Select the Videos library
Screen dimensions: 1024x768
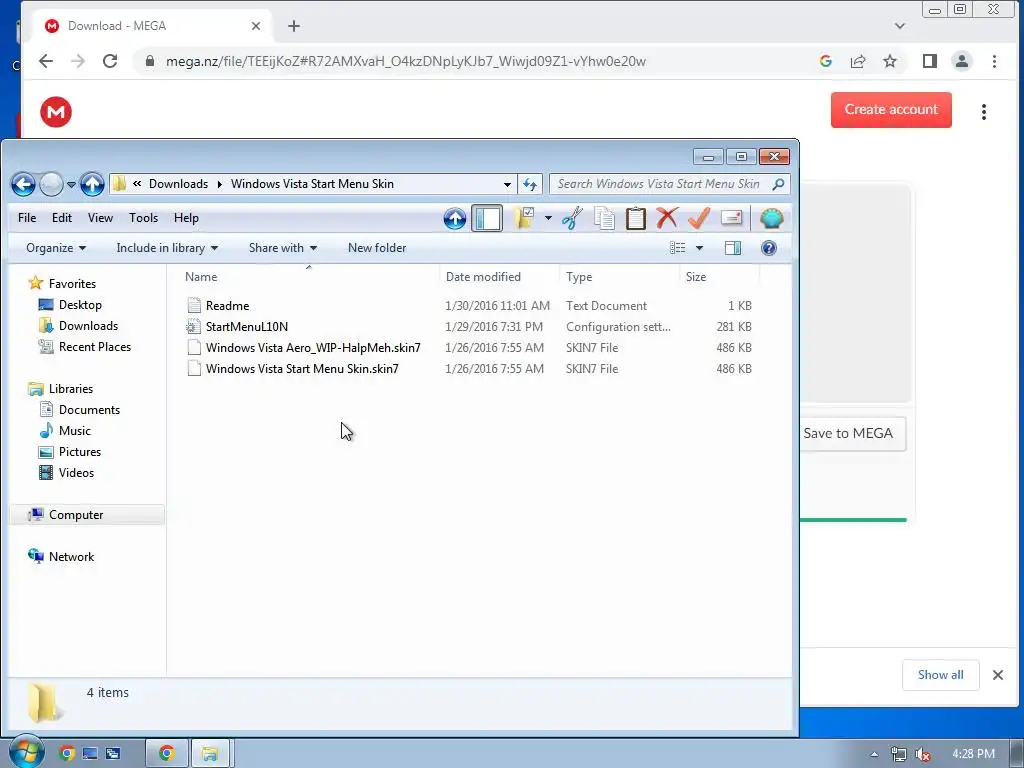pyautogui.click(x=76, y=473)
